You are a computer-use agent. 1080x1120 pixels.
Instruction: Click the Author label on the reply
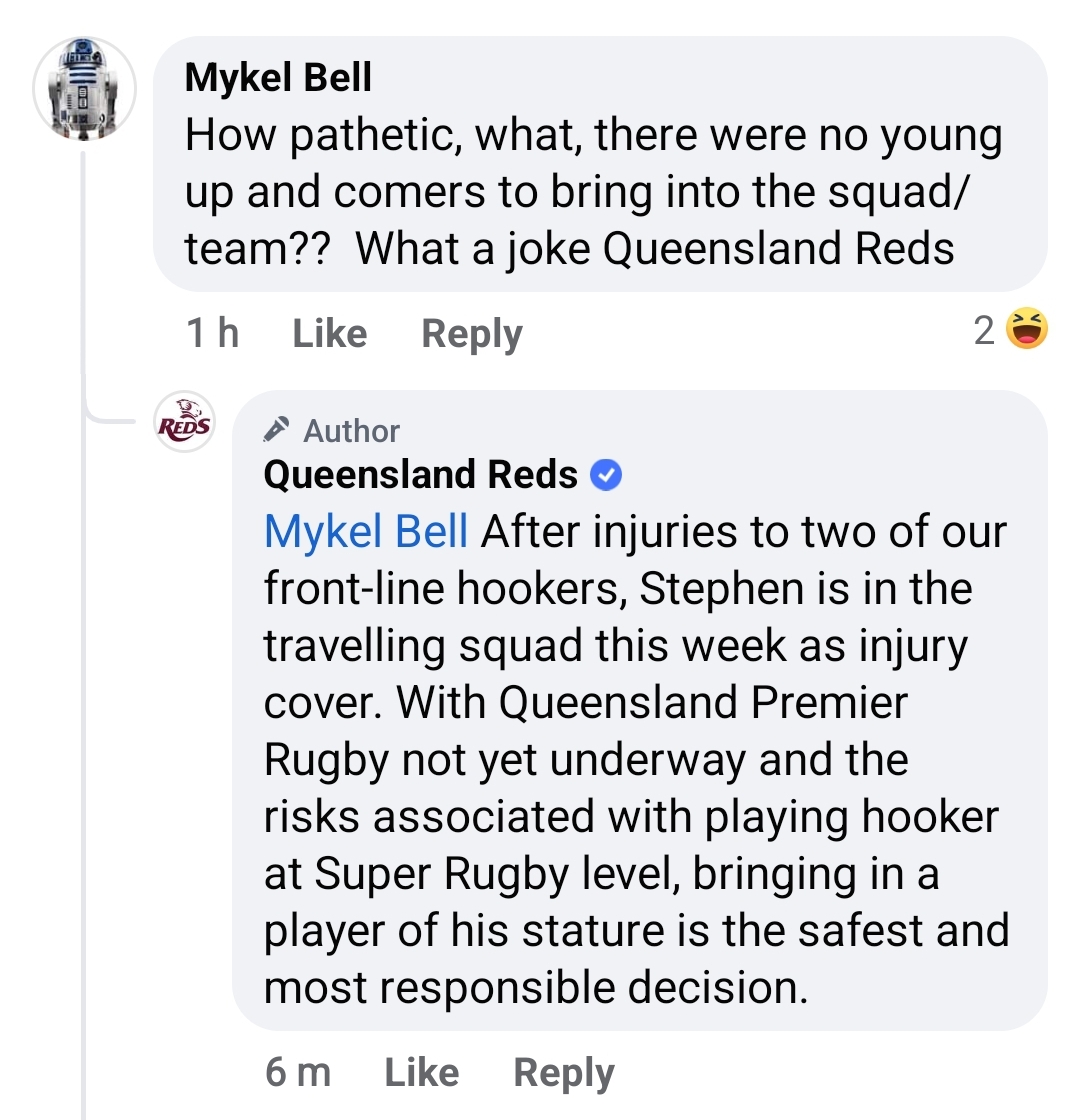pyautogui.click(x=351, y=431)
